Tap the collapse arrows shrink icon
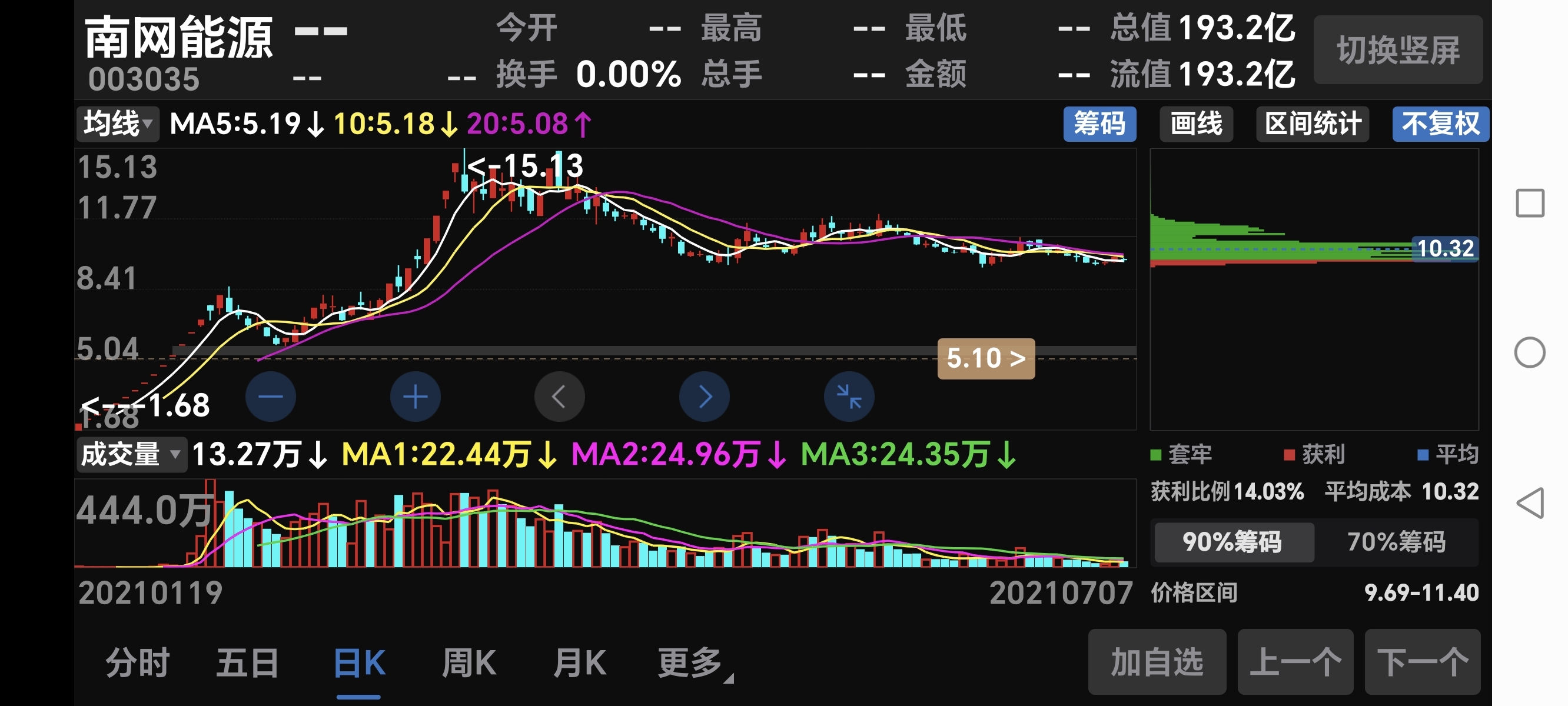 pos(849,397)
